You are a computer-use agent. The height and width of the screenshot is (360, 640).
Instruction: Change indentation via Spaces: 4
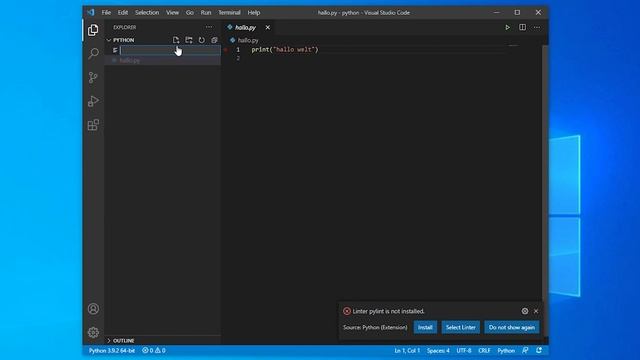pos(438,350)
